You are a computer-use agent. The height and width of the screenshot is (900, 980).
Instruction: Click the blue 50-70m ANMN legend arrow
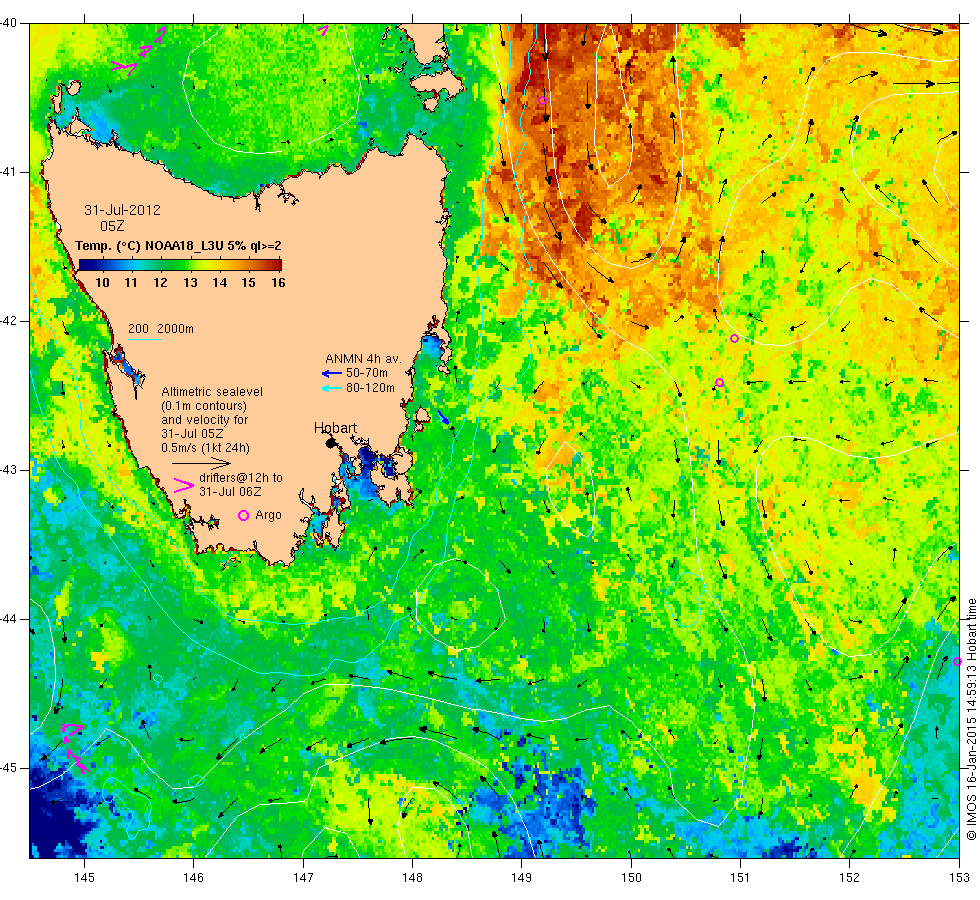tap(331, 374)
